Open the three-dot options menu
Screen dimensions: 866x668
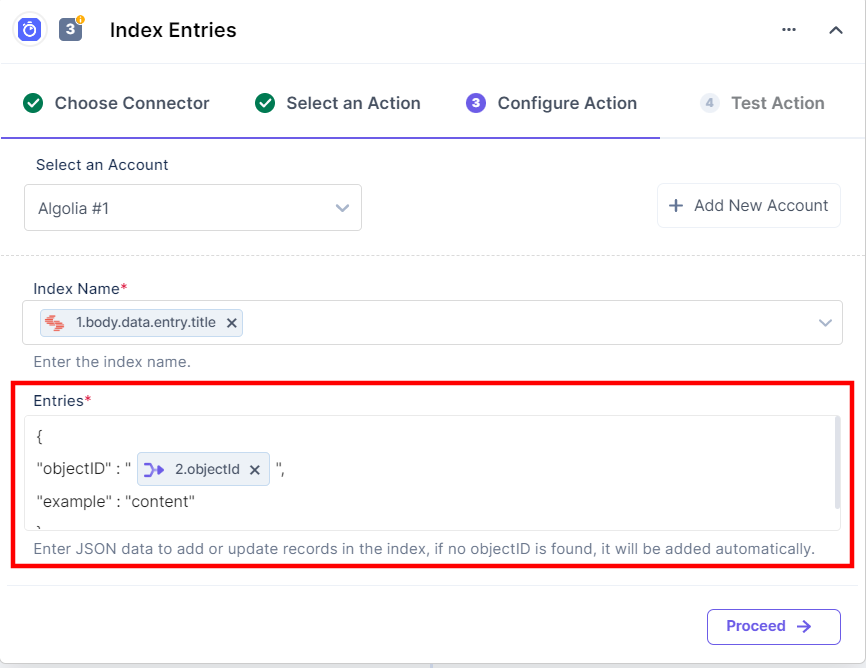pos(789,29)
